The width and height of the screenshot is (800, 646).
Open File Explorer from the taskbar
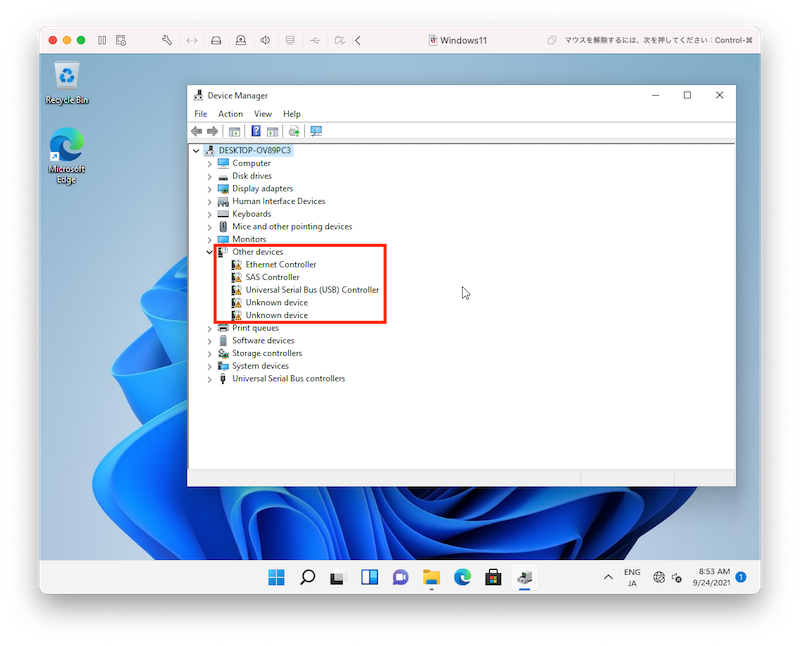432,577
